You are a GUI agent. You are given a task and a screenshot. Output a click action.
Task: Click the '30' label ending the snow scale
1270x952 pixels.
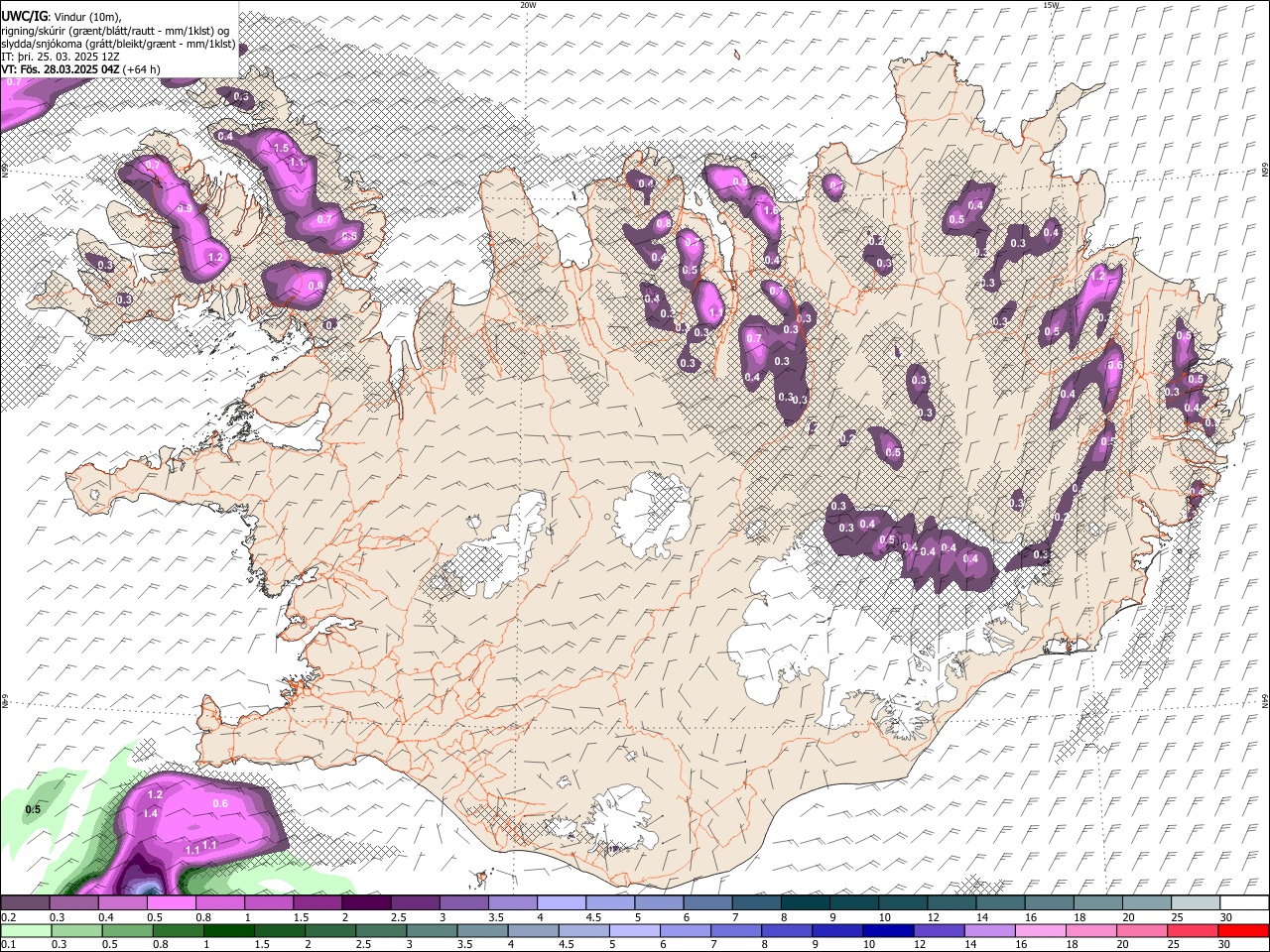tap(1226, 917)
